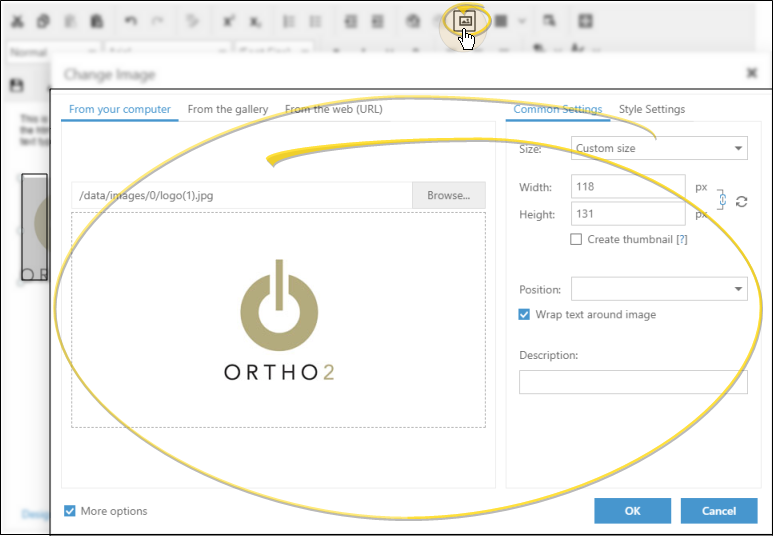
Task: Click the Superscript icon in the toolbar
Action: (x=228, y=21)
